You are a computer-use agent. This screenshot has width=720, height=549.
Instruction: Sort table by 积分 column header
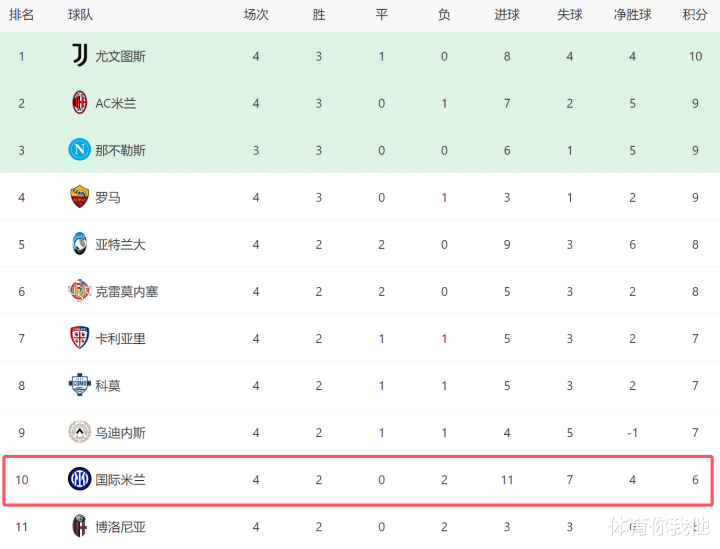(x=694, y=15)
